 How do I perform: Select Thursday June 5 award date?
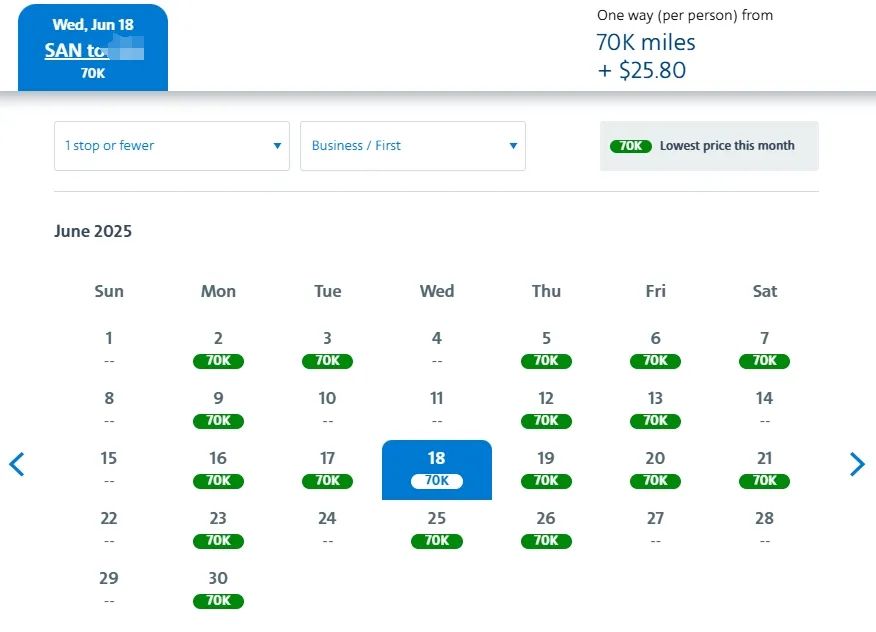pos(546,349)
